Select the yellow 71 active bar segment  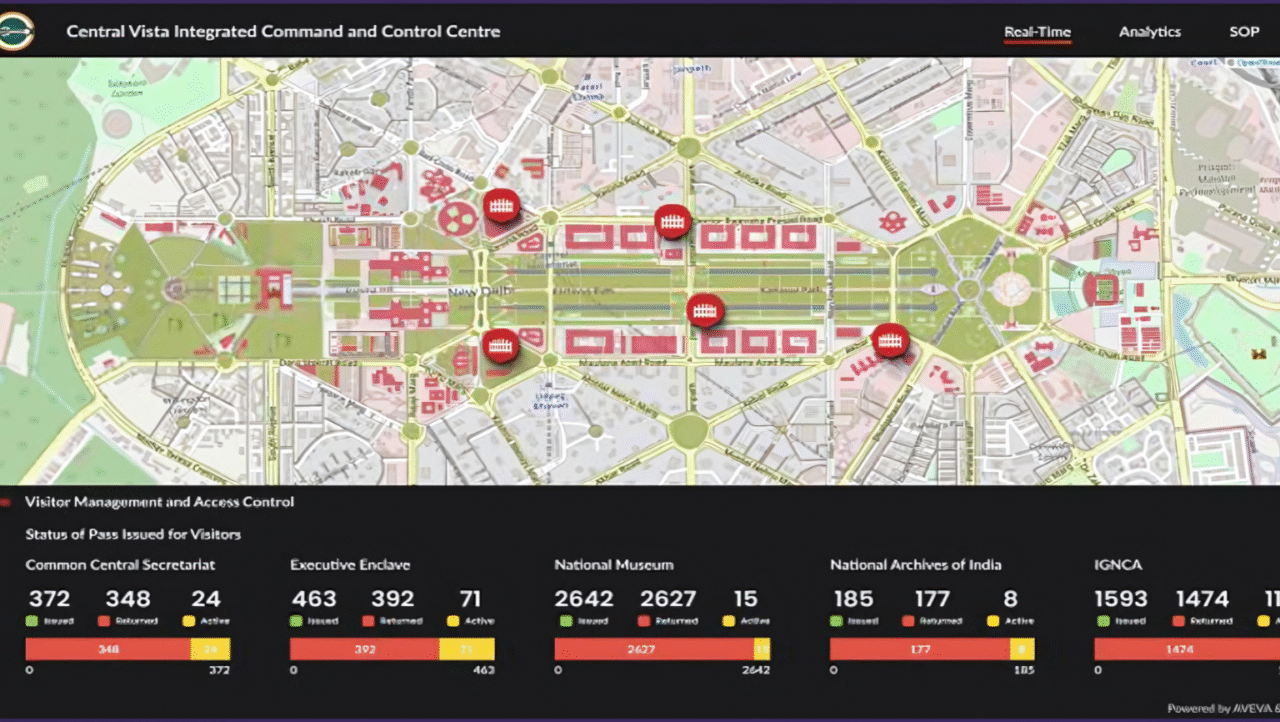pos(467,649)
